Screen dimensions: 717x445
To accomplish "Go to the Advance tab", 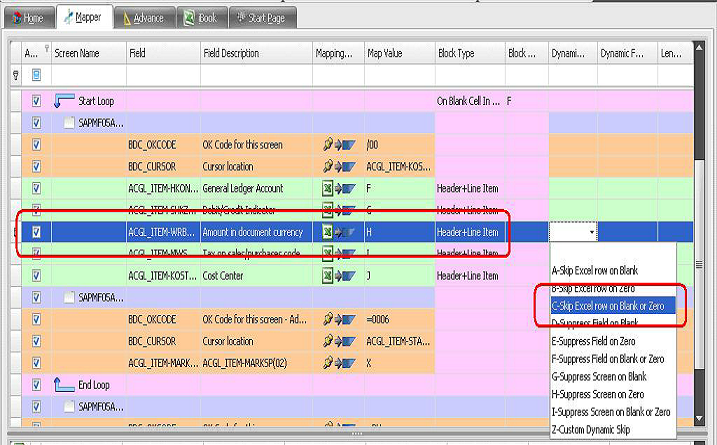I will pos(144,18).
